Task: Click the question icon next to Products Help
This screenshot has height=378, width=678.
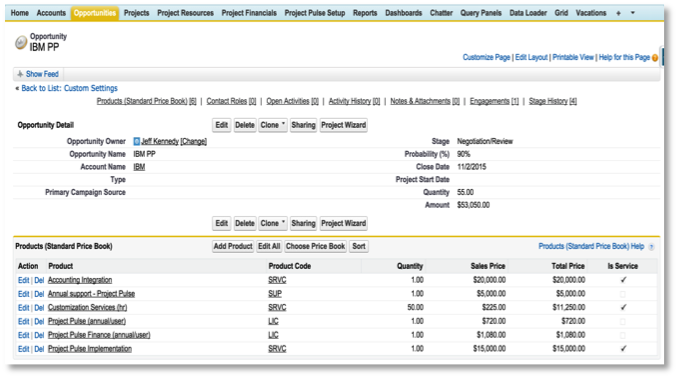Action: pyautogui.click(x=652, y=247)
